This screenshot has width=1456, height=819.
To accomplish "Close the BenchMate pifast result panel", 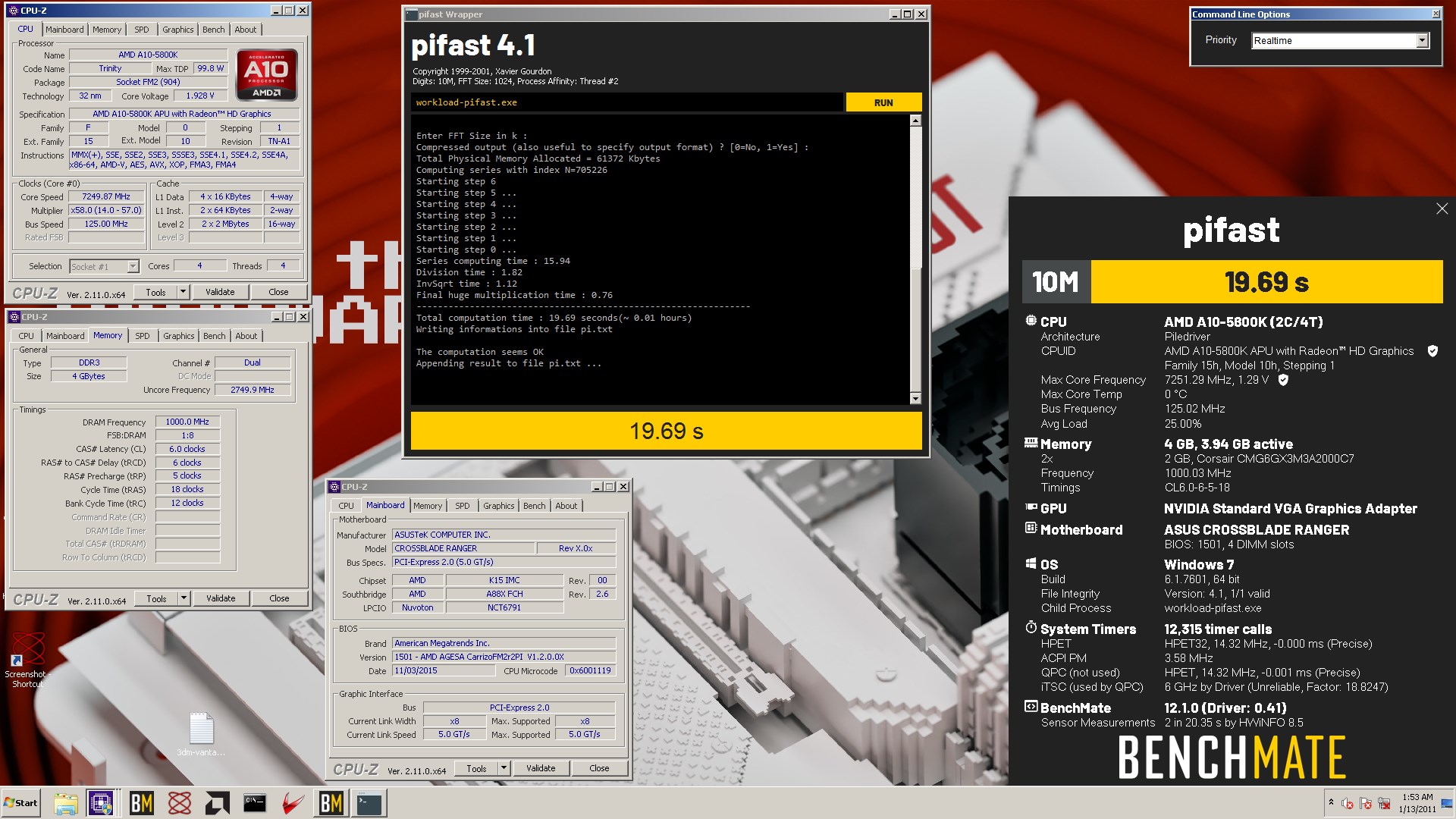I will [1442, 209].
